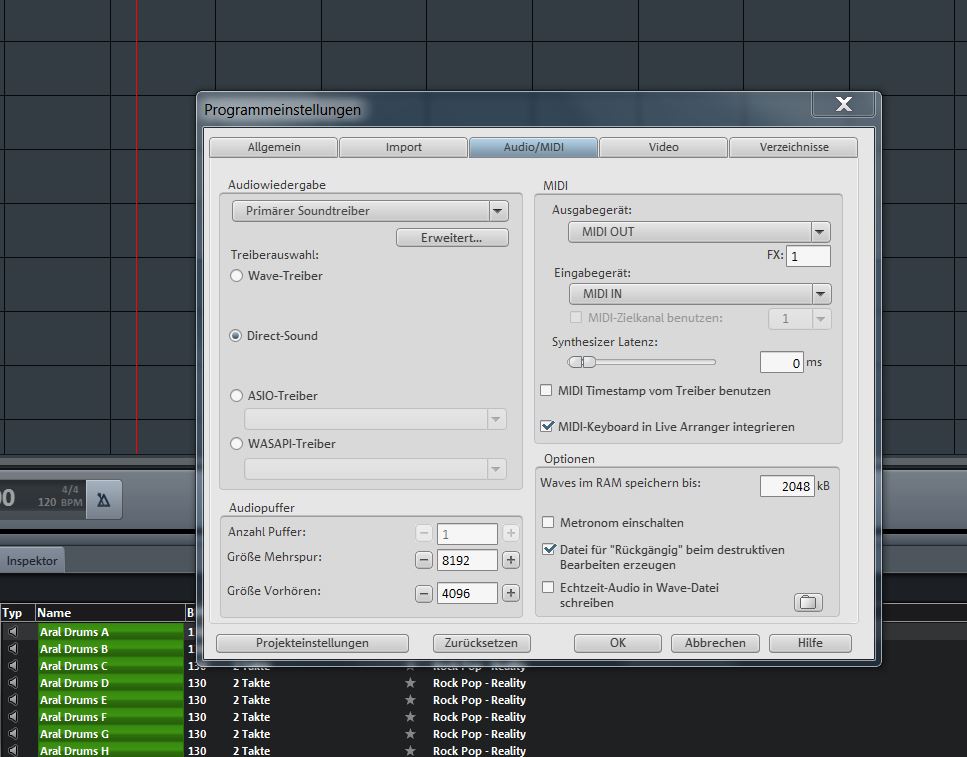The height and width of the screenshot is (757, 967).
Task: Click the speaker icon next to Aral Drums A
Action: (13, 632)
